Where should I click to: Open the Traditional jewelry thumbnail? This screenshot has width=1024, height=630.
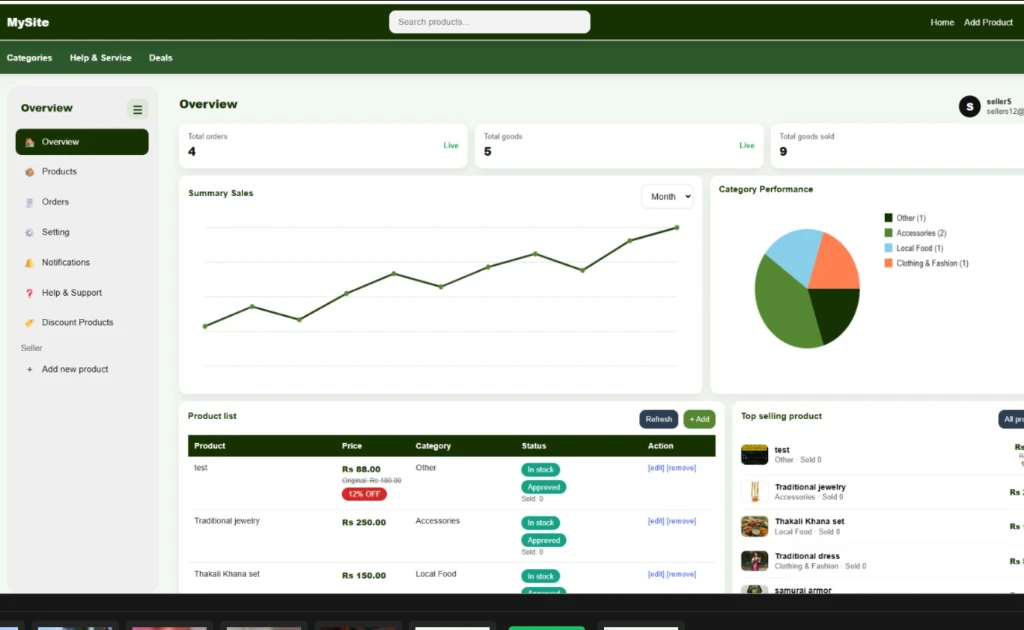(x=754, y=492)
